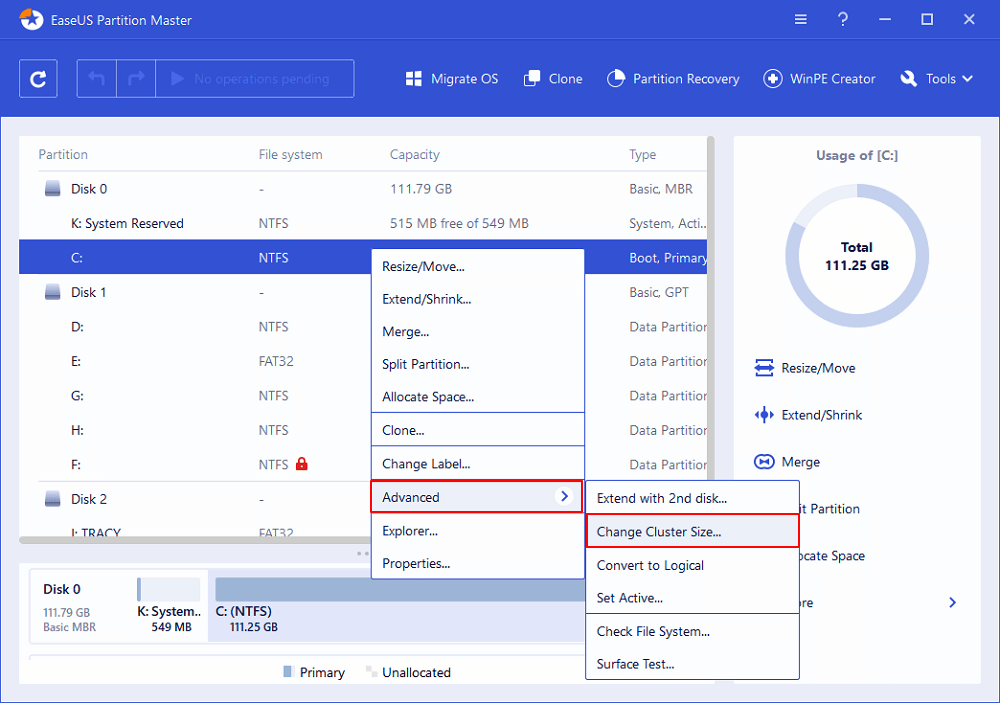Click Extend/Shrink in the side panel
1000x703 pixels.
click(821, 415)
